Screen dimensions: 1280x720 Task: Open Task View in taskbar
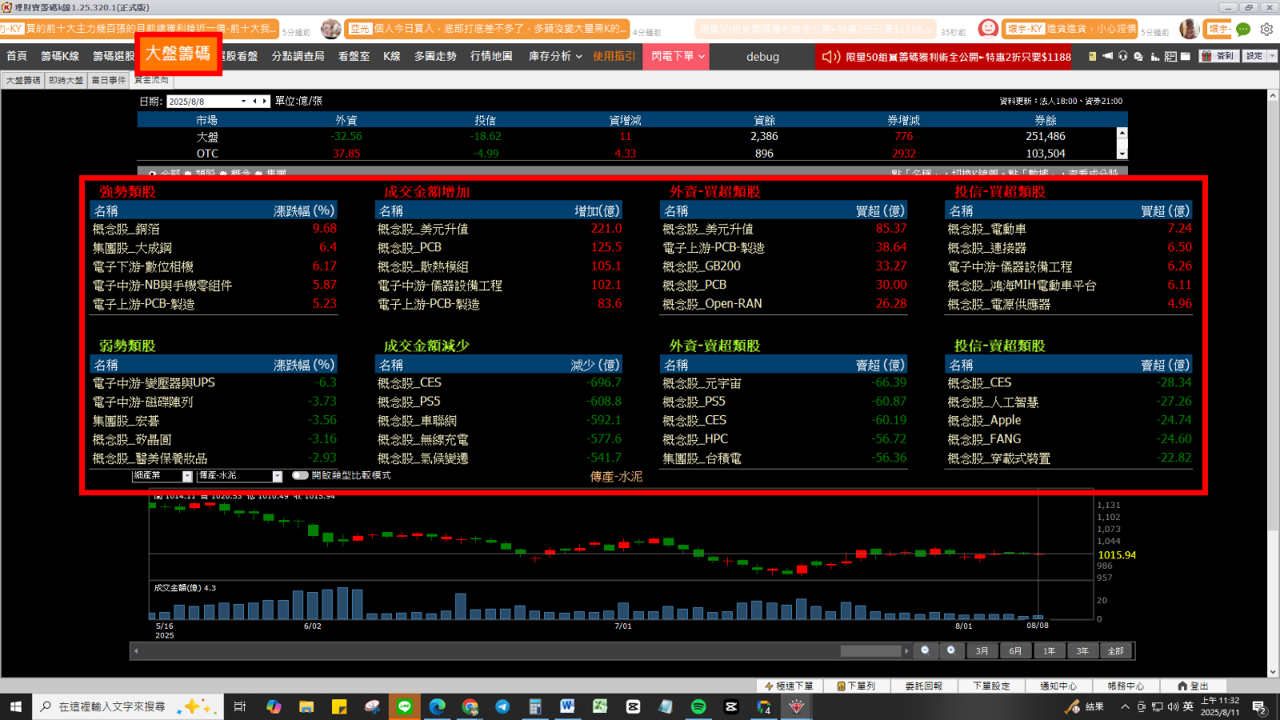tap(240, 706)
